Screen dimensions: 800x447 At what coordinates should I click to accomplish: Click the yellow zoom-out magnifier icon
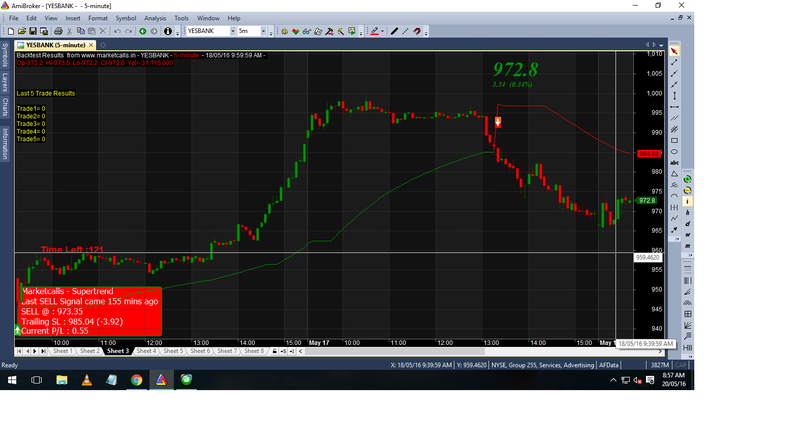click(x=687, y=190)
